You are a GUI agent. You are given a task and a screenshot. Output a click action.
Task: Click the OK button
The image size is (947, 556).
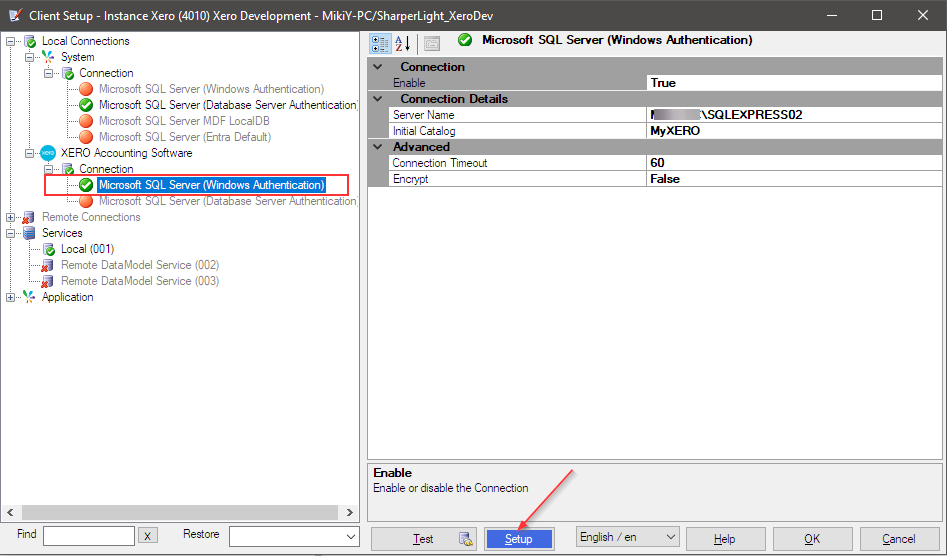(x=812, y=539)
